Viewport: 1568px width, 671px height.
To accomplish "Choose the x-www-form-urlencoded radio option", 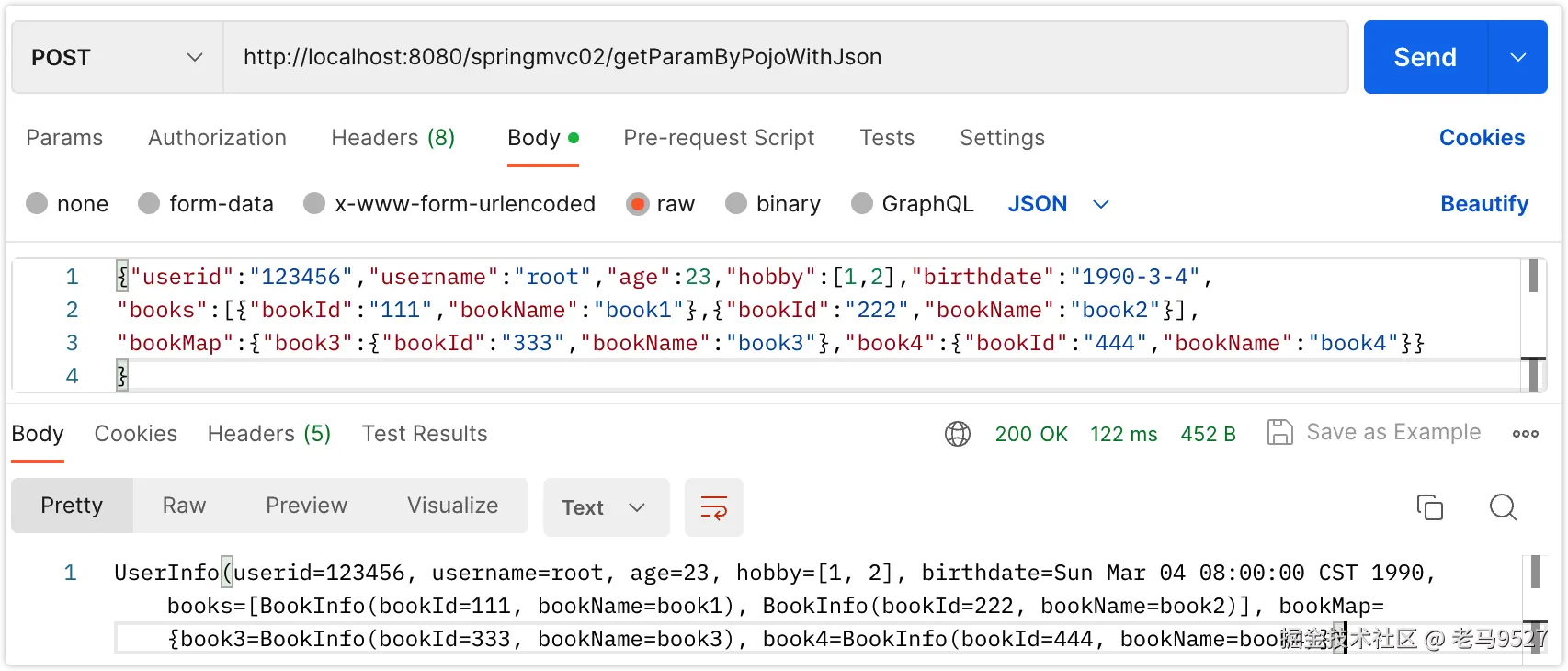I will tap(314, 203).
